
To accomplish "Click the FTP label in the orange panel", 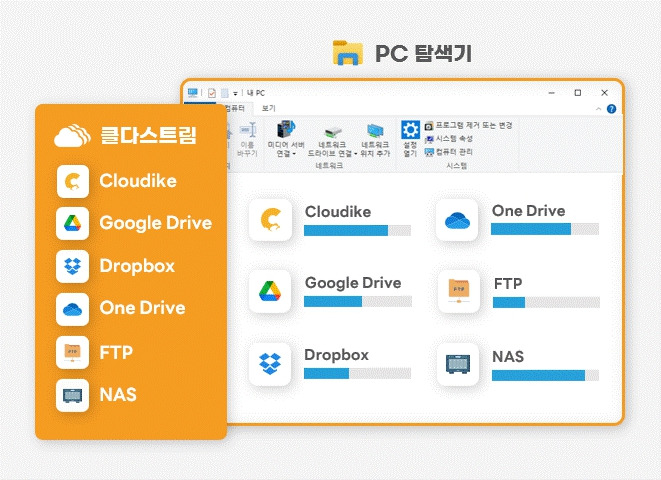I will (x=116, y=352).
